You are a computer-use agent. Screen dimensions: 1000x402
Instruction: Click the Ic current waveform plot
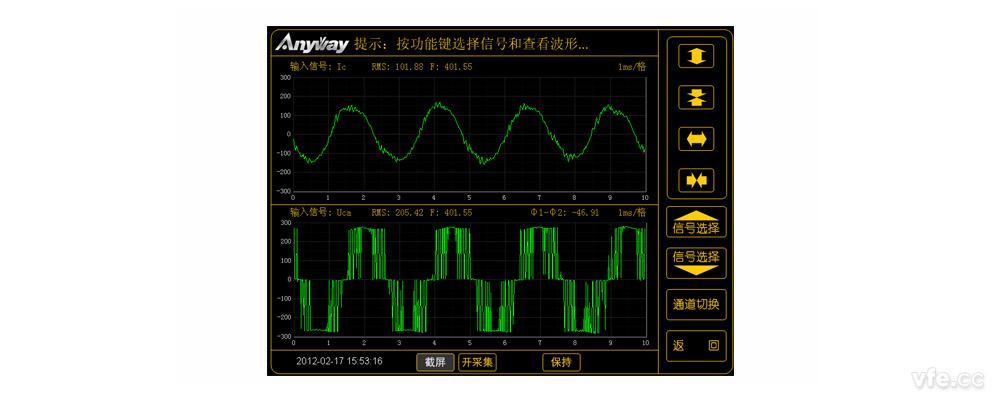[x=468, y=133]
